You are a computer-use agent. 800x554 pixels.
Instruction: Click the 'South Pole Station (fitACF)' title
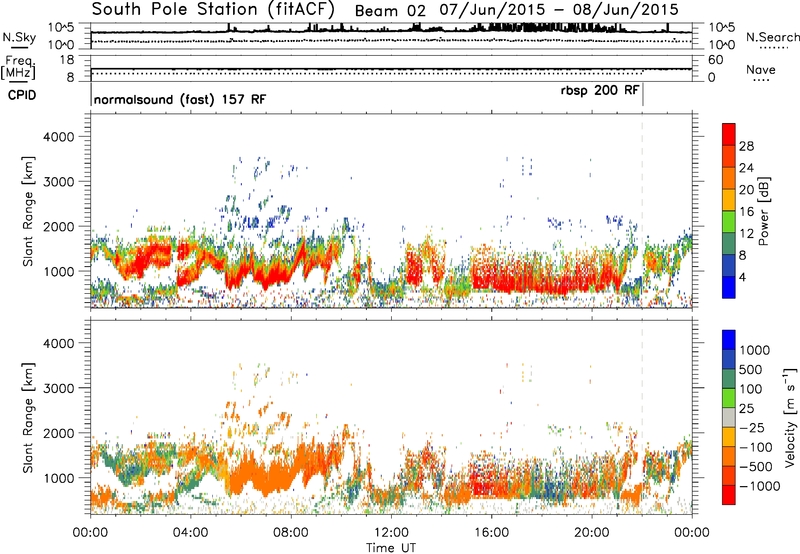(x=213, y=10)
